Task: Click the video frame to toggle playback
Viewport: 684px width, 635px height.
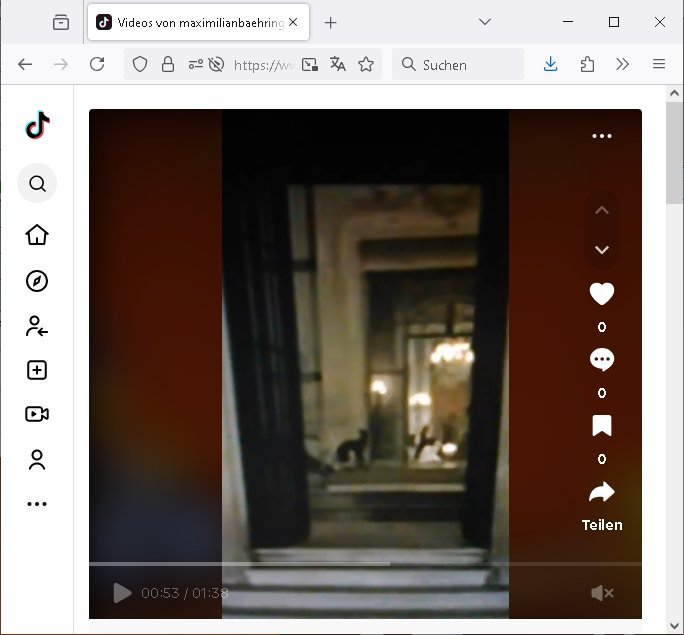Action: 365,364
